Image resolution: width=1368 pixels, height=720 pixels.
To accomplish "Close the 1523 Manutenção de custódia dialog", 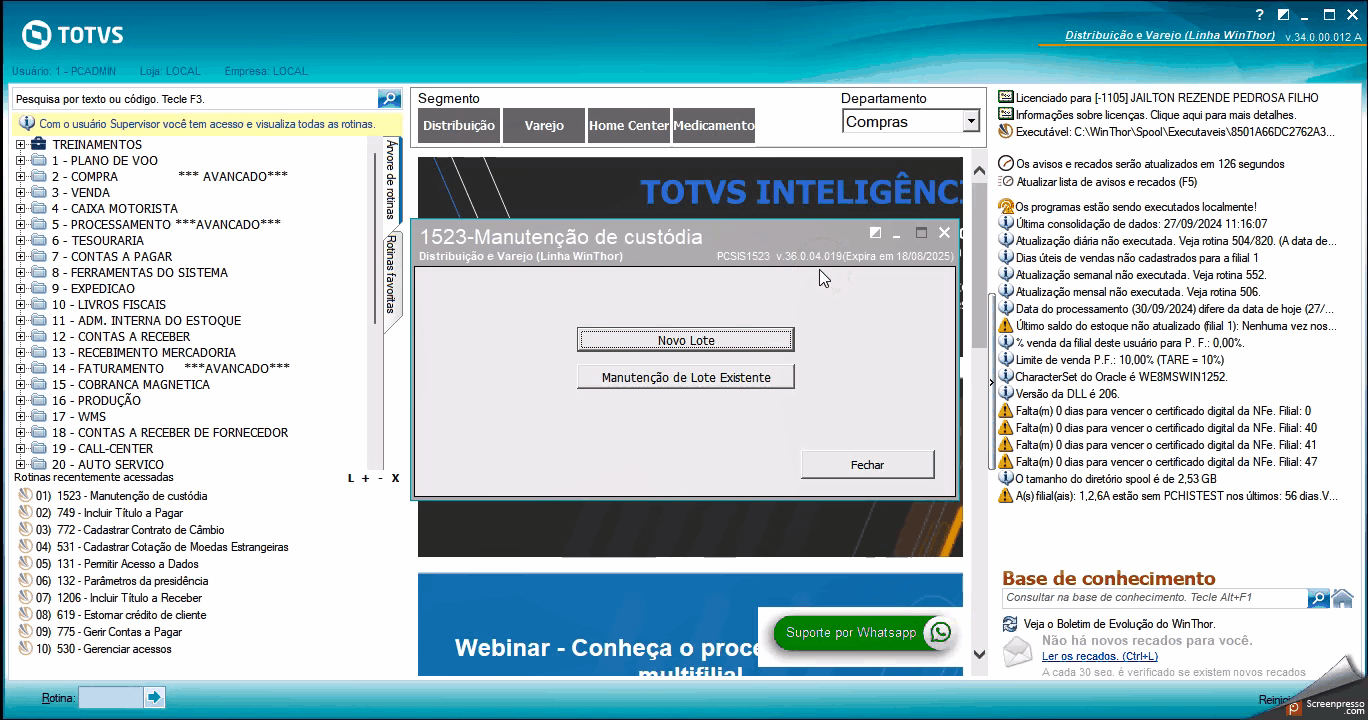I will (944, 233).
